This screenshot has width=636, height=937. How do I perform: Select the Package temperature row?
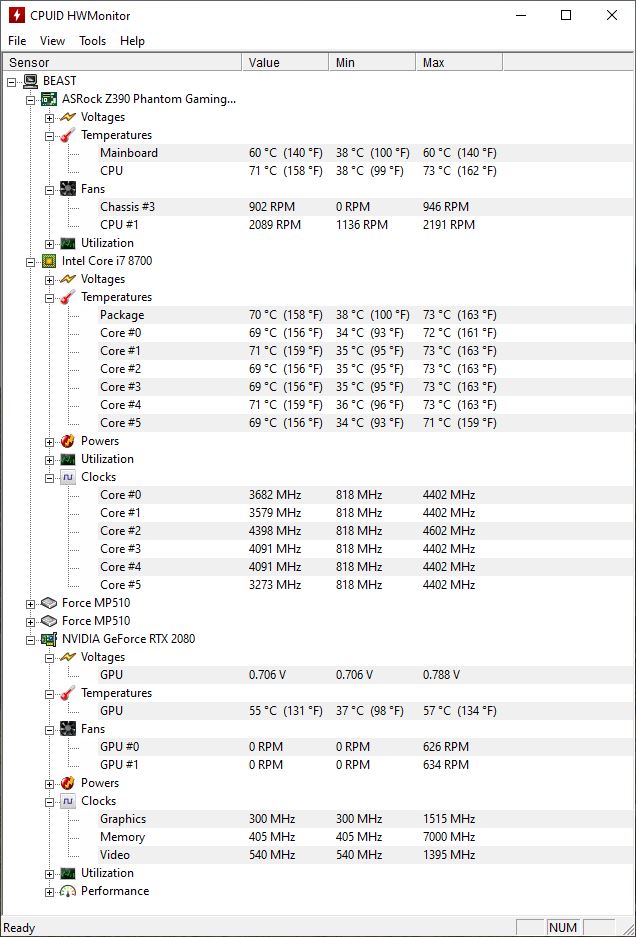tap(318, 315)
